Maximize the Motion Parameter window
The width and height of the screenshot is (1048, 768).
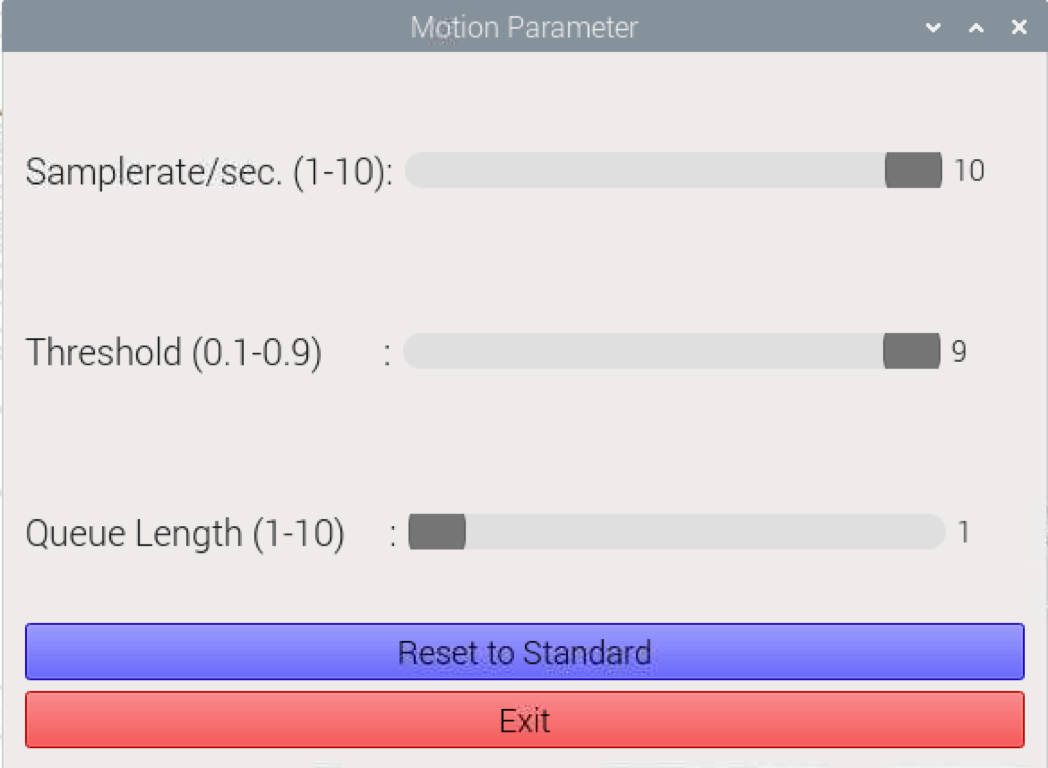(x=976, y=28)
